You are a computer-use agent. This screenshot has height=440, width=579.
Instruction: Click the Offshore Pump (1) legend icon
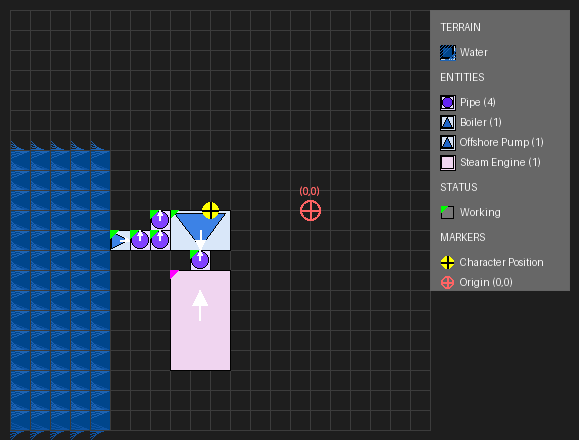[448, 142]
